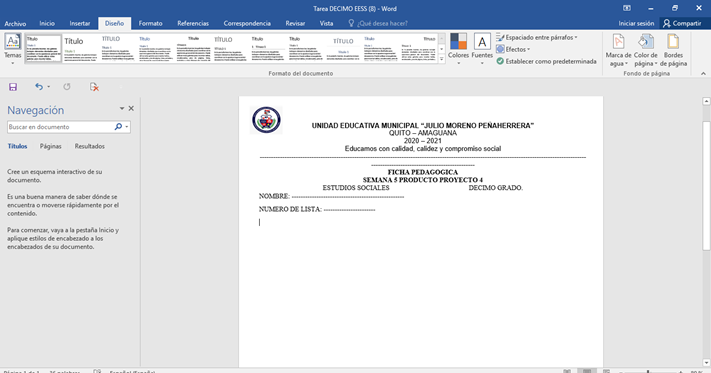Collapse the ribbon with the chevron
Image resolution: width=711 pixels, height=373 pixels.
(703, 73)
